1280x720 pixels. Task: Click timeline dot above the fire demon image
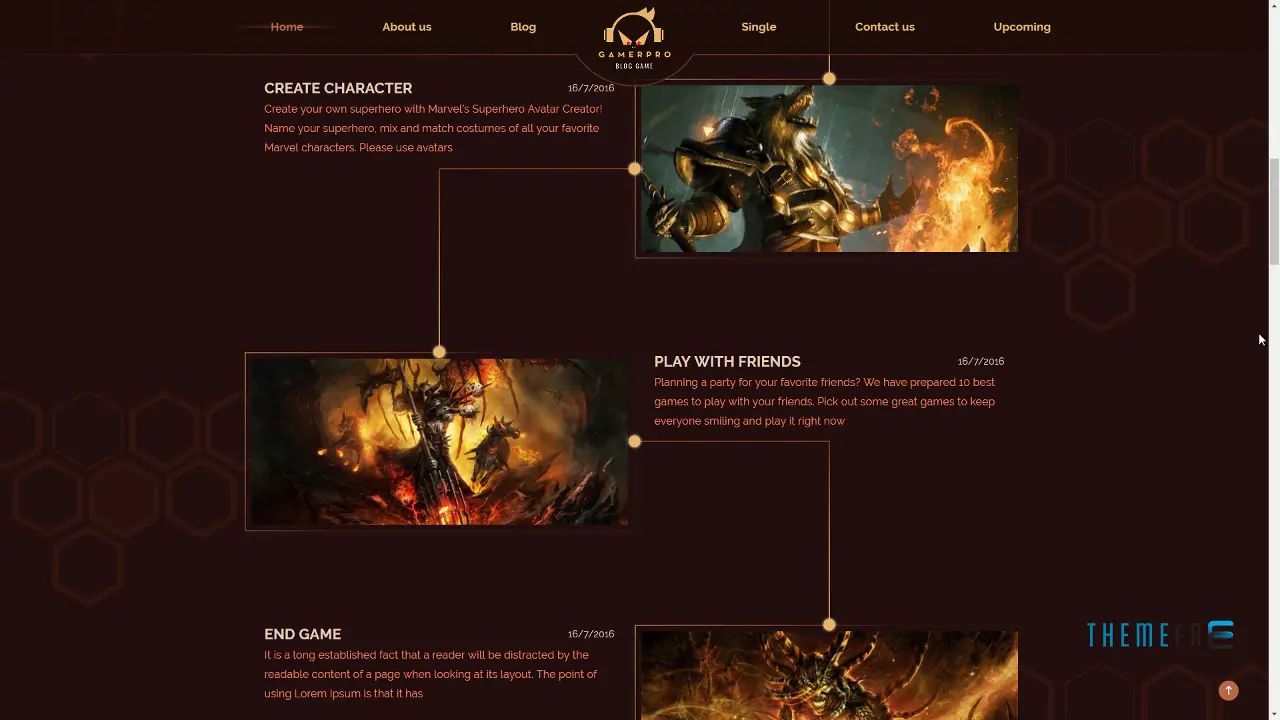point(439,351)
